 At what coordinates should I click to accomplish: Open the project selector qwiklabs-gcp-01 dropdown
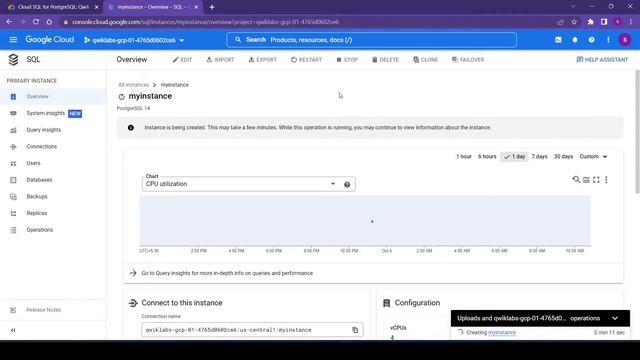134,40
